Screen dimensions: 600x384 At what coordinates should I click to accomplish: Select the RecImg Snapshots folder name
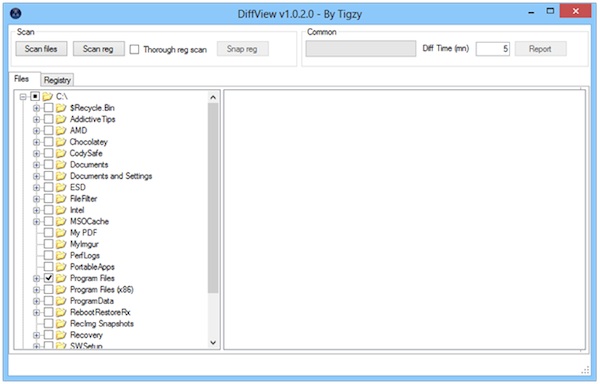point(102,324)
